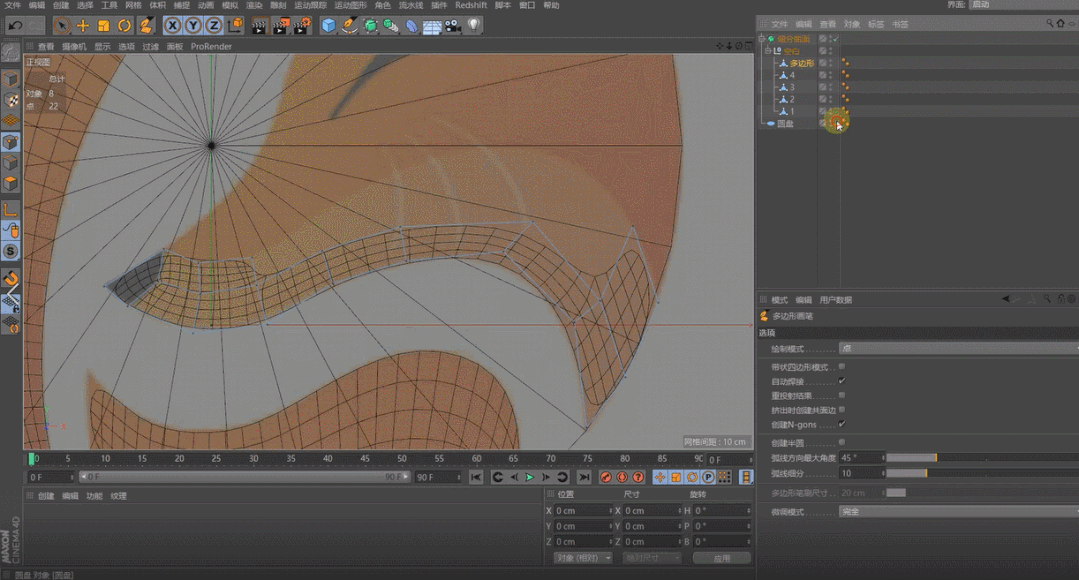
Task: Click the cube primitive icon
Action: pyautogui.click(x=328, y=25)
